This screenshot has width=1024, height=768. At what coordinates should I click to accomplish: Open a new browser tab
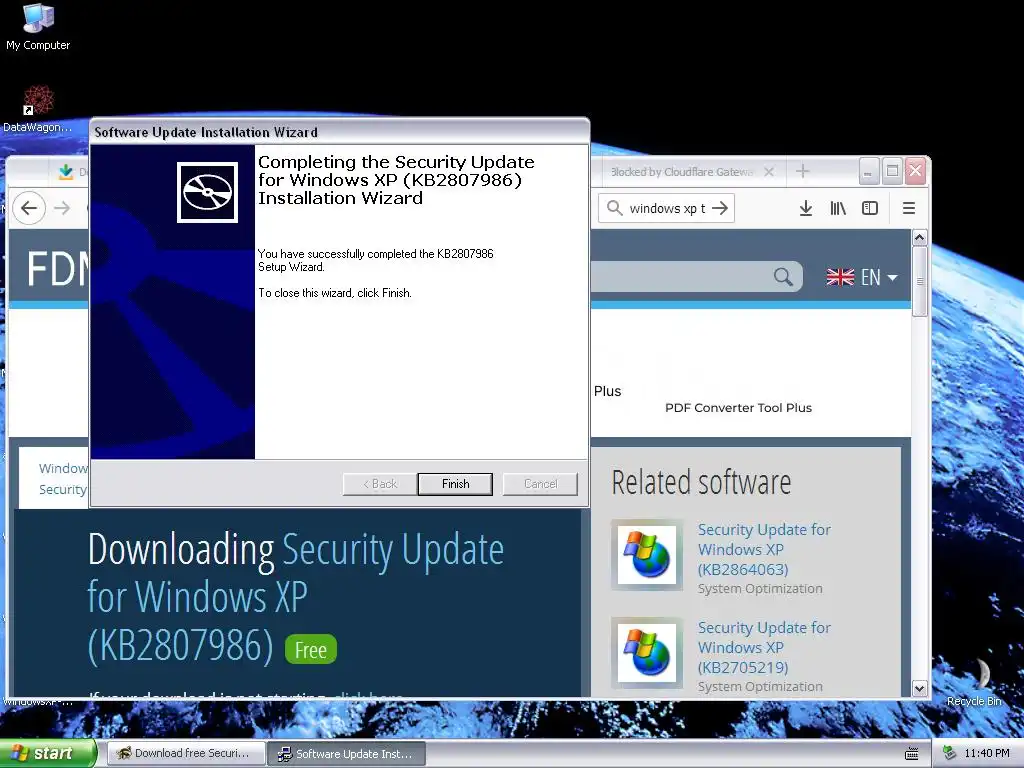(x=803, y=172)
